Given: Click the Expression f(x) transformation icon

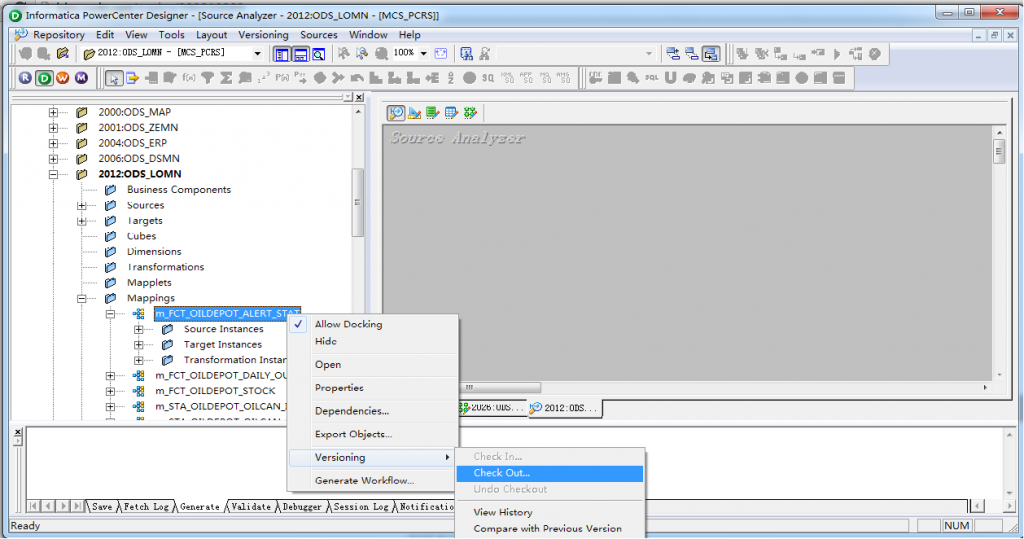Looking at the screenshot, I should point(189,78).
